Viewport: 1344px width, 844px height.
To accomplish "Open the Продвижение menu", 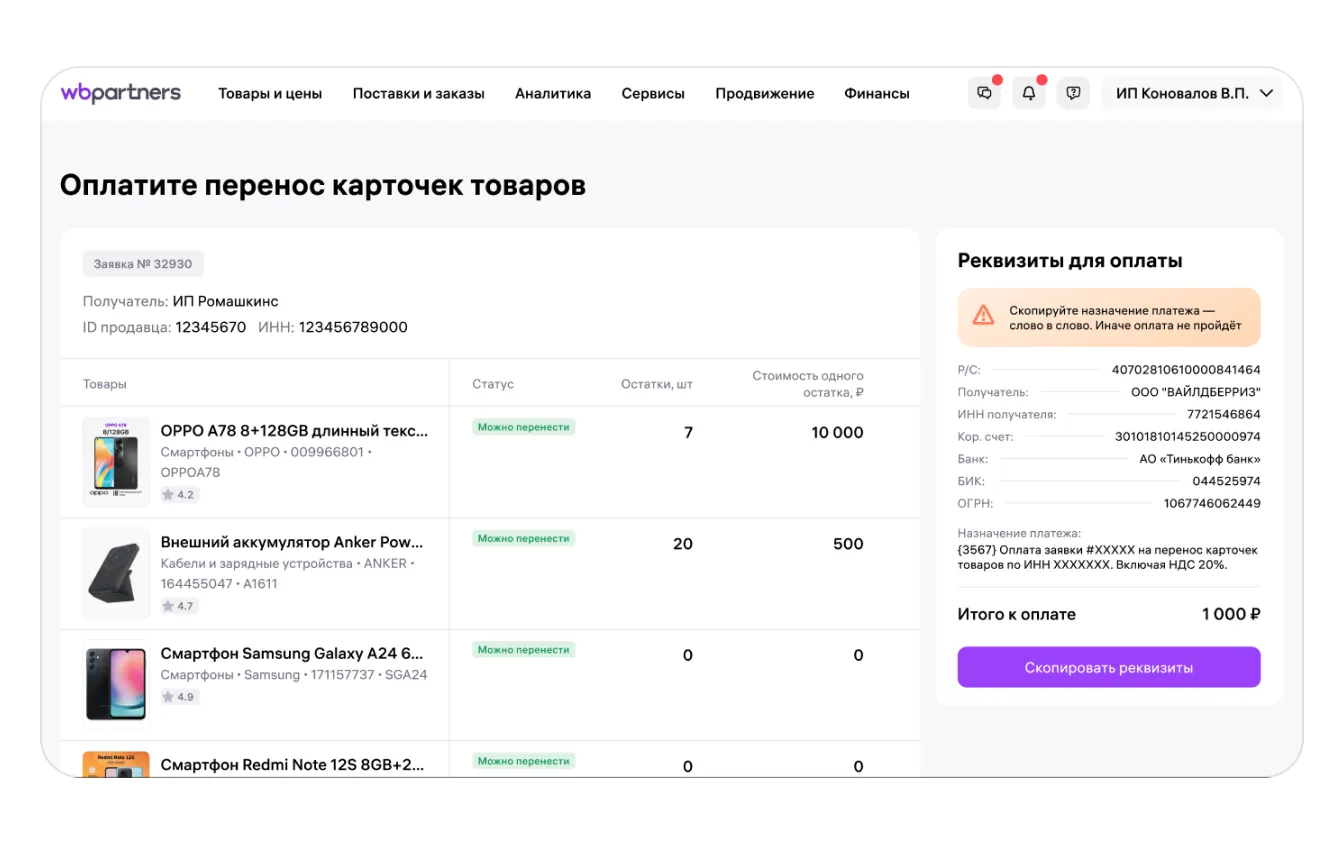I will coord(765,93).
